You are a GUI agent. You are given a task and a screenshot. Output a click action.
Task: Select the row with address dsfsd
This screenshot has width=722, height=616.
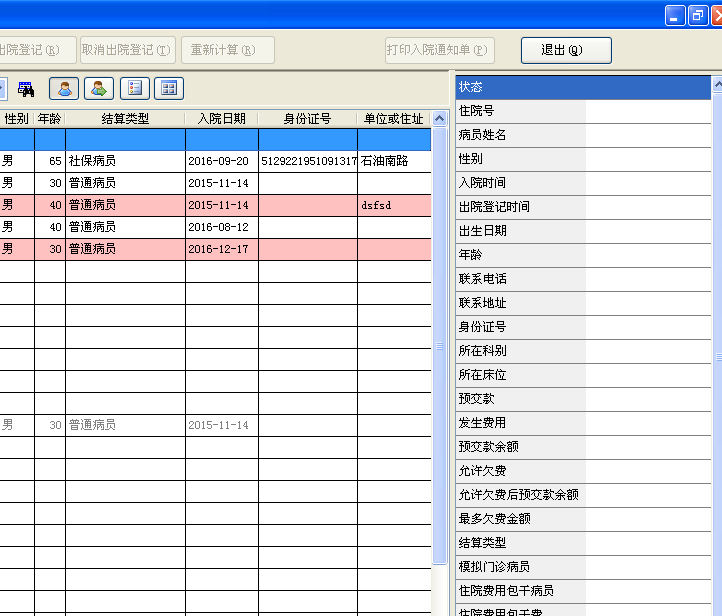[x=215, y=205]
